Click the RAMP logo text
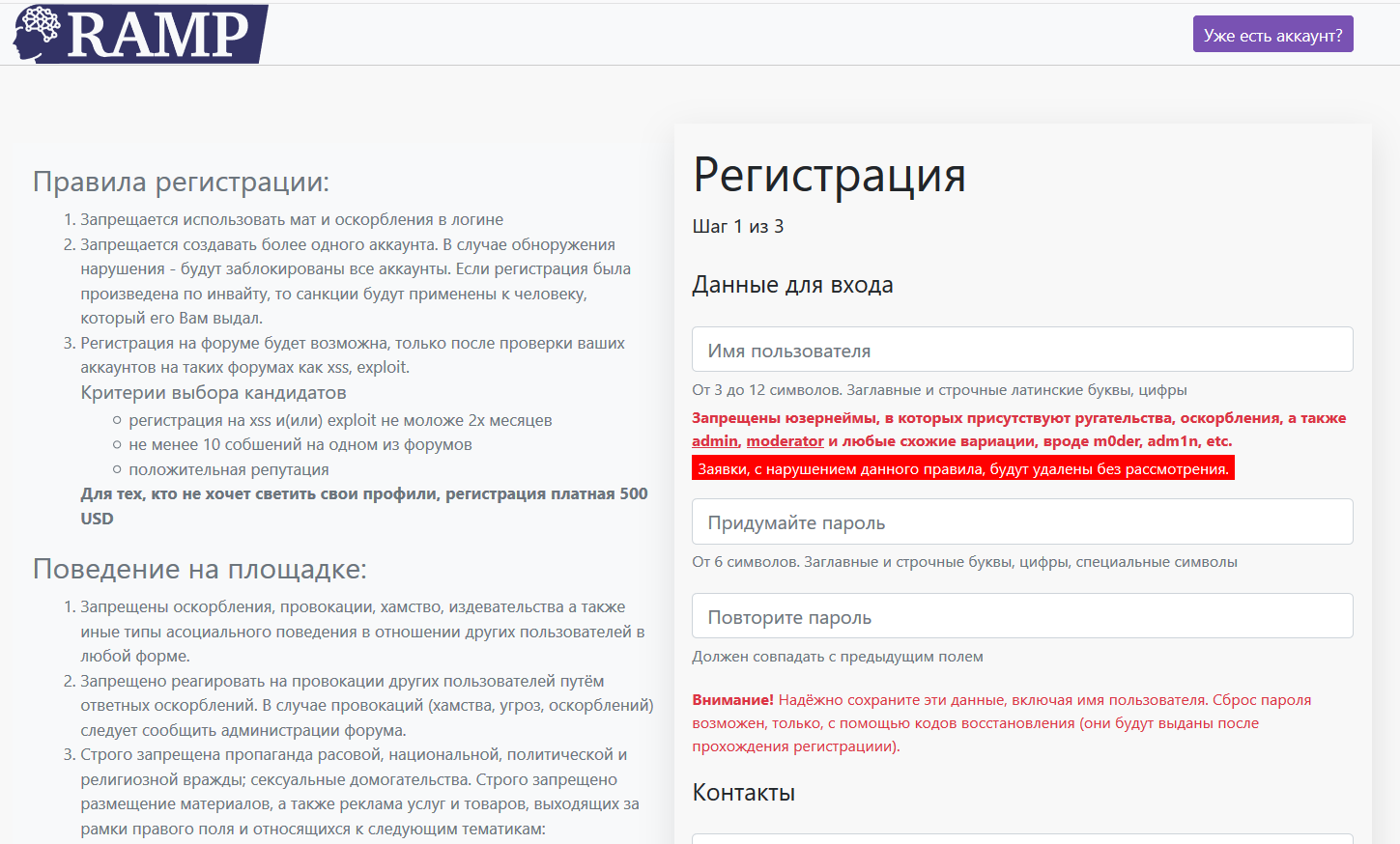The height and width of the screenshot is (844, 1400). 159,36
